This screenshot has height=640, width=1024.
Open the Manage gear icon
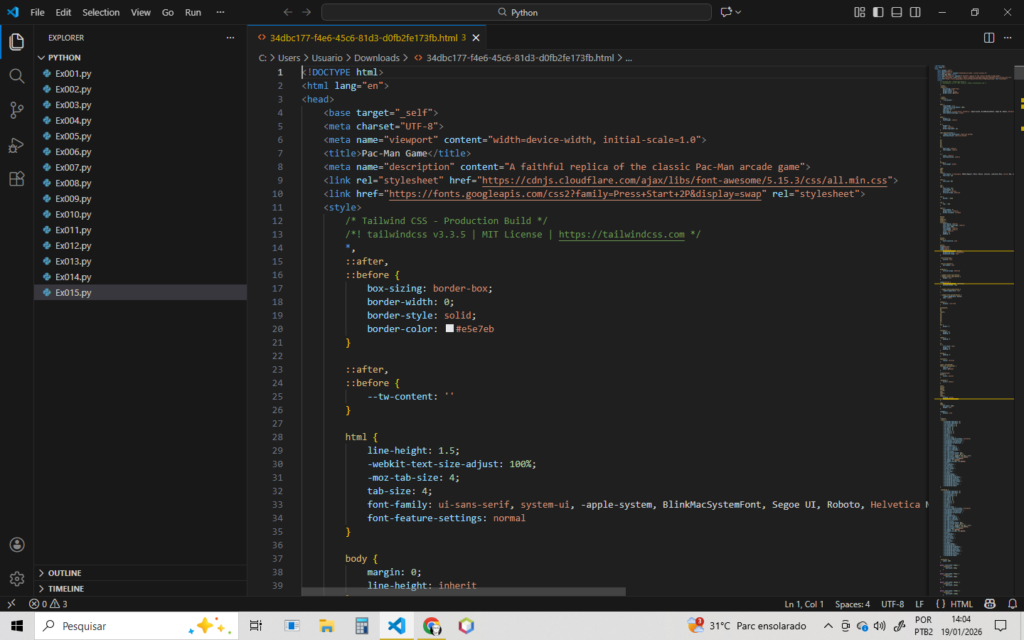[17, 579]
